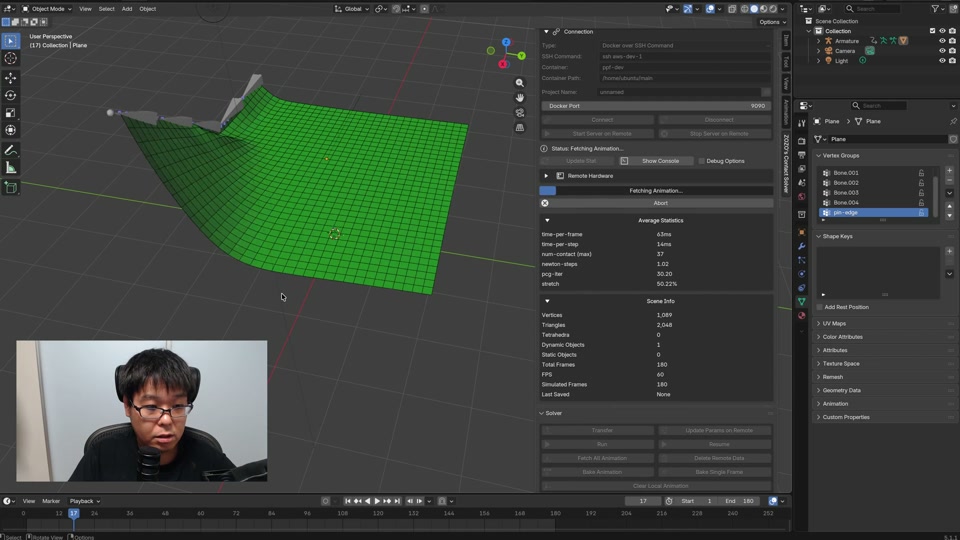Image resolution: width=960 pixels, height=540 pixels.
Task: Collapse the Average Statistics section
Action: 547,220
